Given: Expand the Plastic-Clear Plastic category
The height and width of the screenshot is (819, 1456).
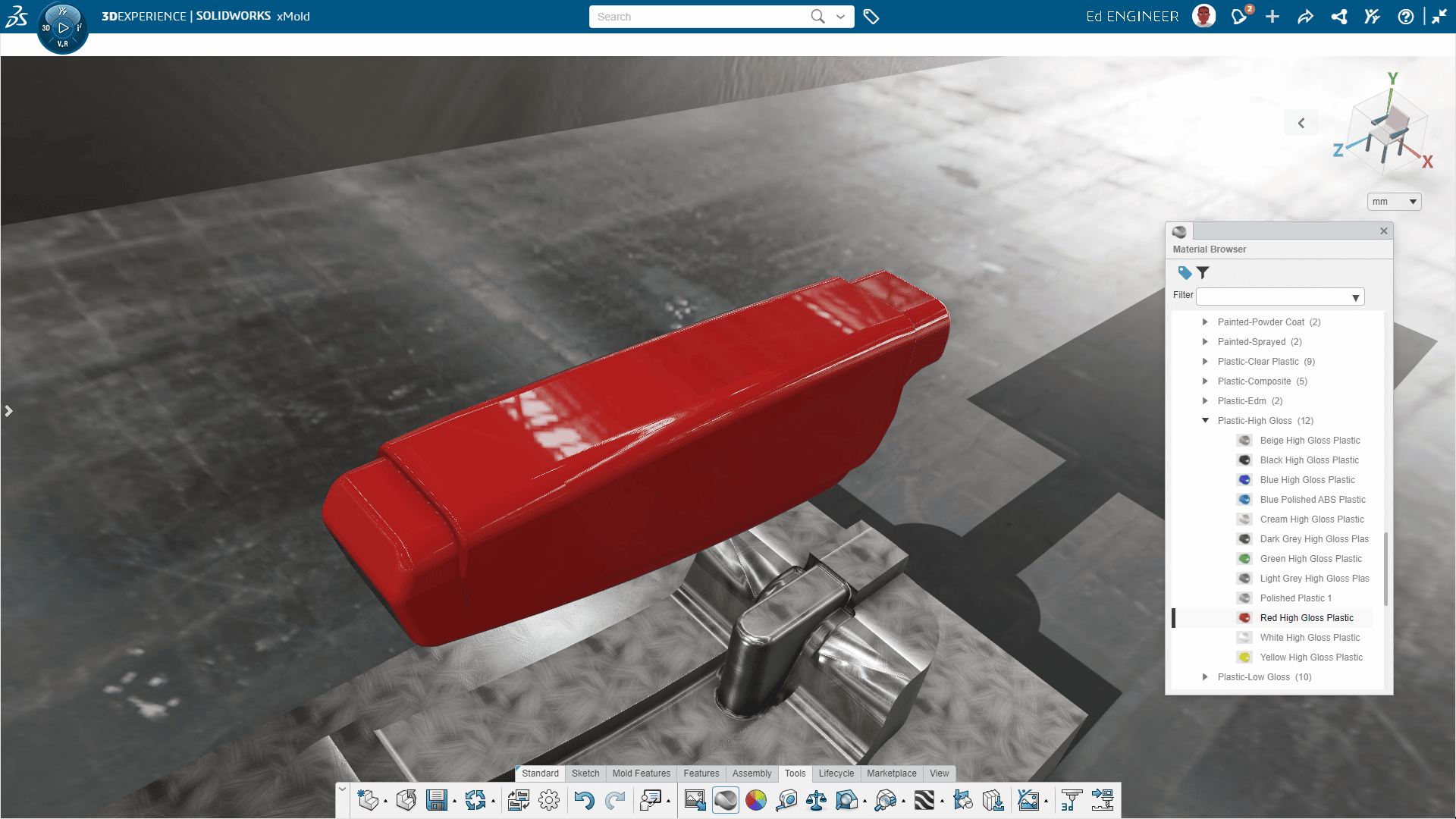Looking at the screenshot, I should click(1205, 361).
